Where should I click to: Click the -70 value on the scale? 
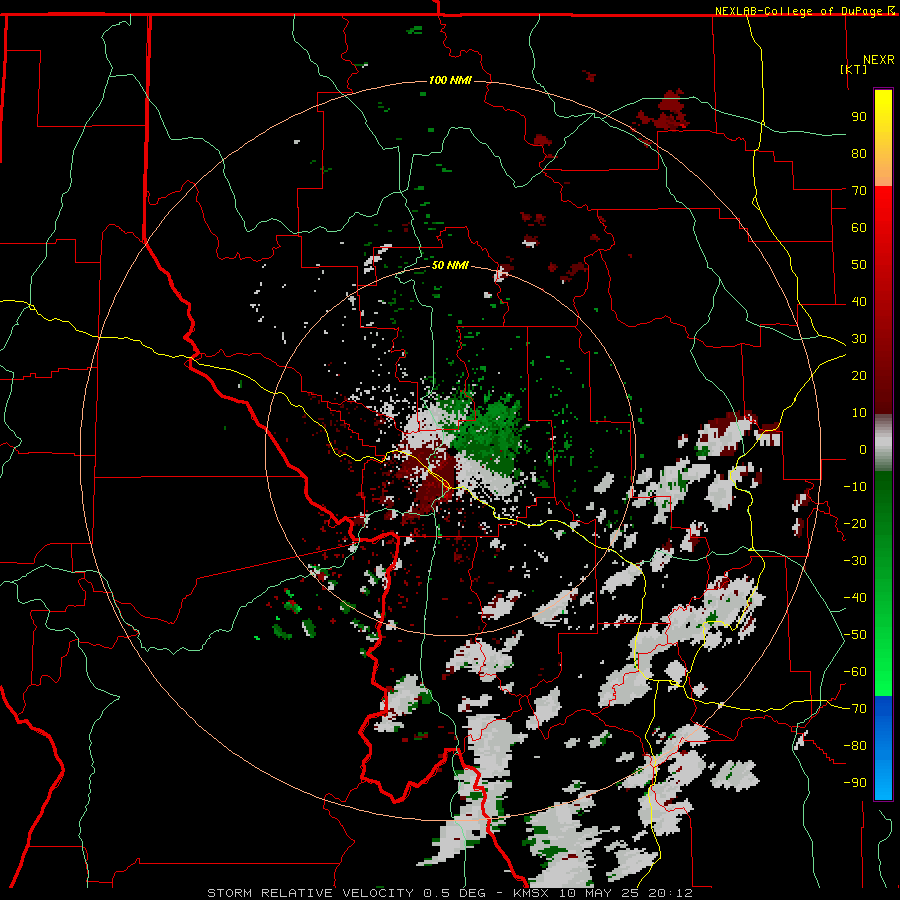point(855,709)
